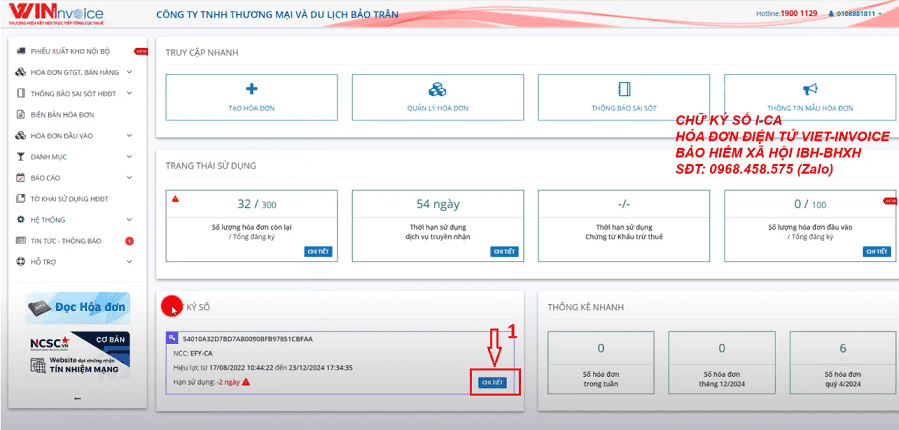Open Chi tiết for Số lượng hóa đơn còn lại
Image resolution: width=899 pixels, height=430 pixels.
[318, 252]
